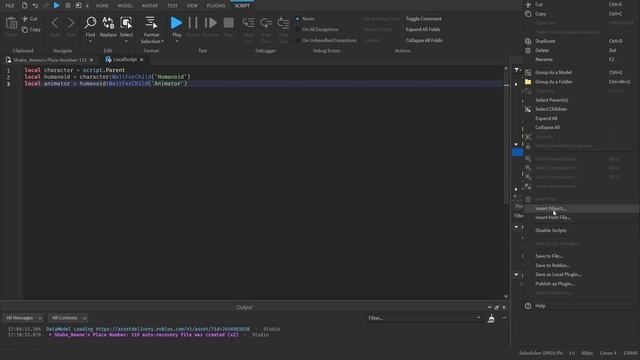The height and width of the screenshot is (360, 640).
Task: Click the Duplicate icon in context menu
Action: point(528,41)
